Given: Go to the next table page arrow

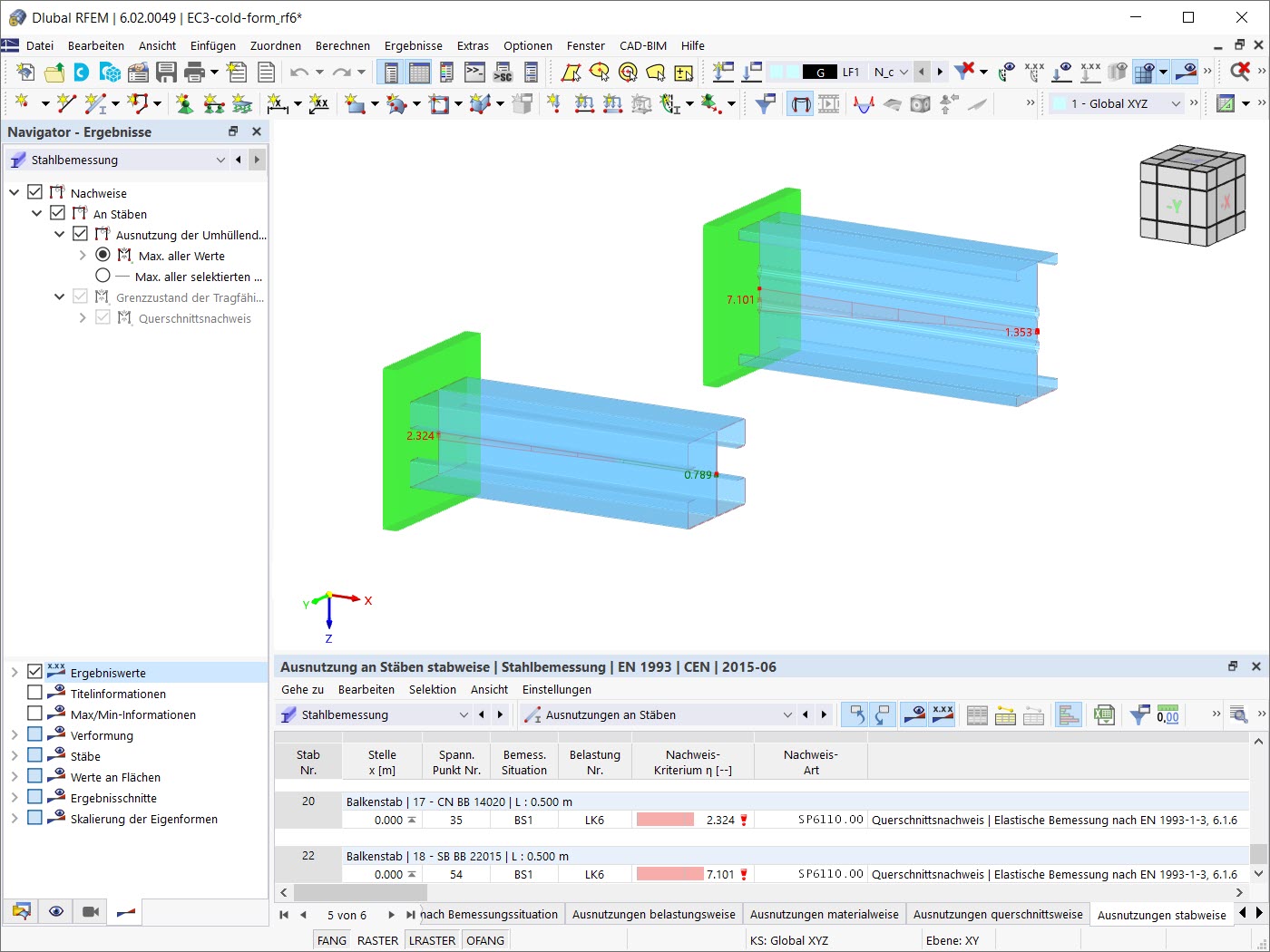Looking at the screenshot, I should pyautogui.click(x=392, y=915).
